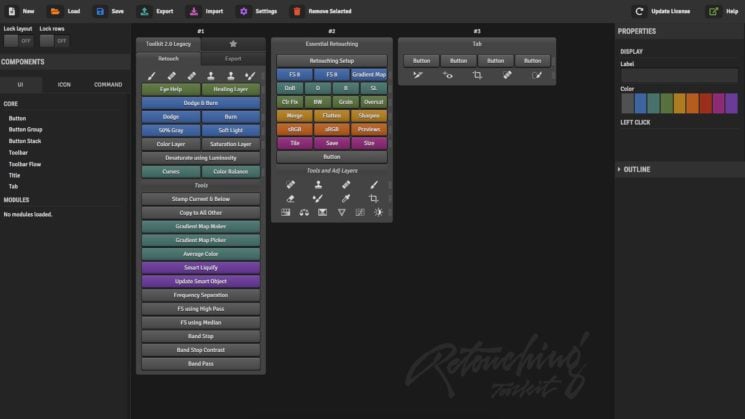This screenshot has width=745, height=419.
Task: Click the eraser icon under Tools and Adj Layers
Action: pos(290,199)
